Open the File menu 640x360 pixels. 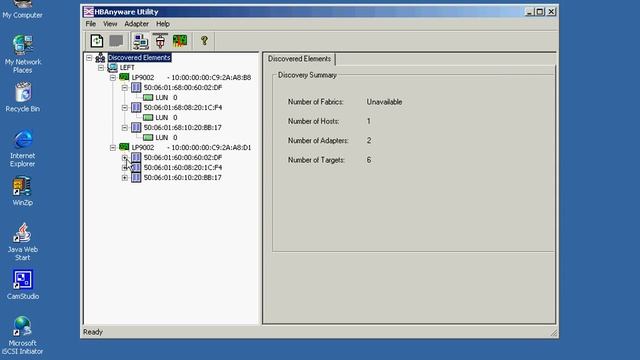tap(91, 24)
